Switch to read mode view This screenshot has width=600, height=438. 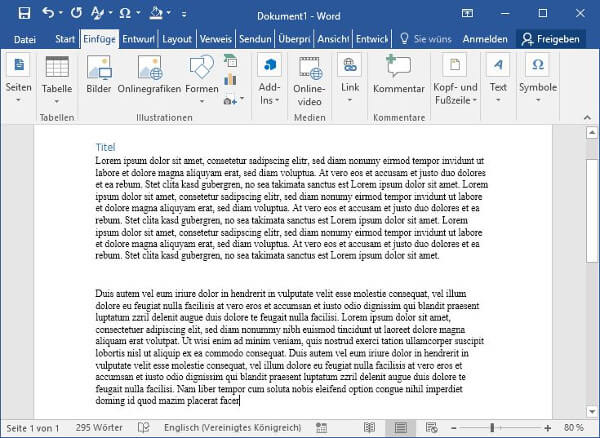click(369, 428)
